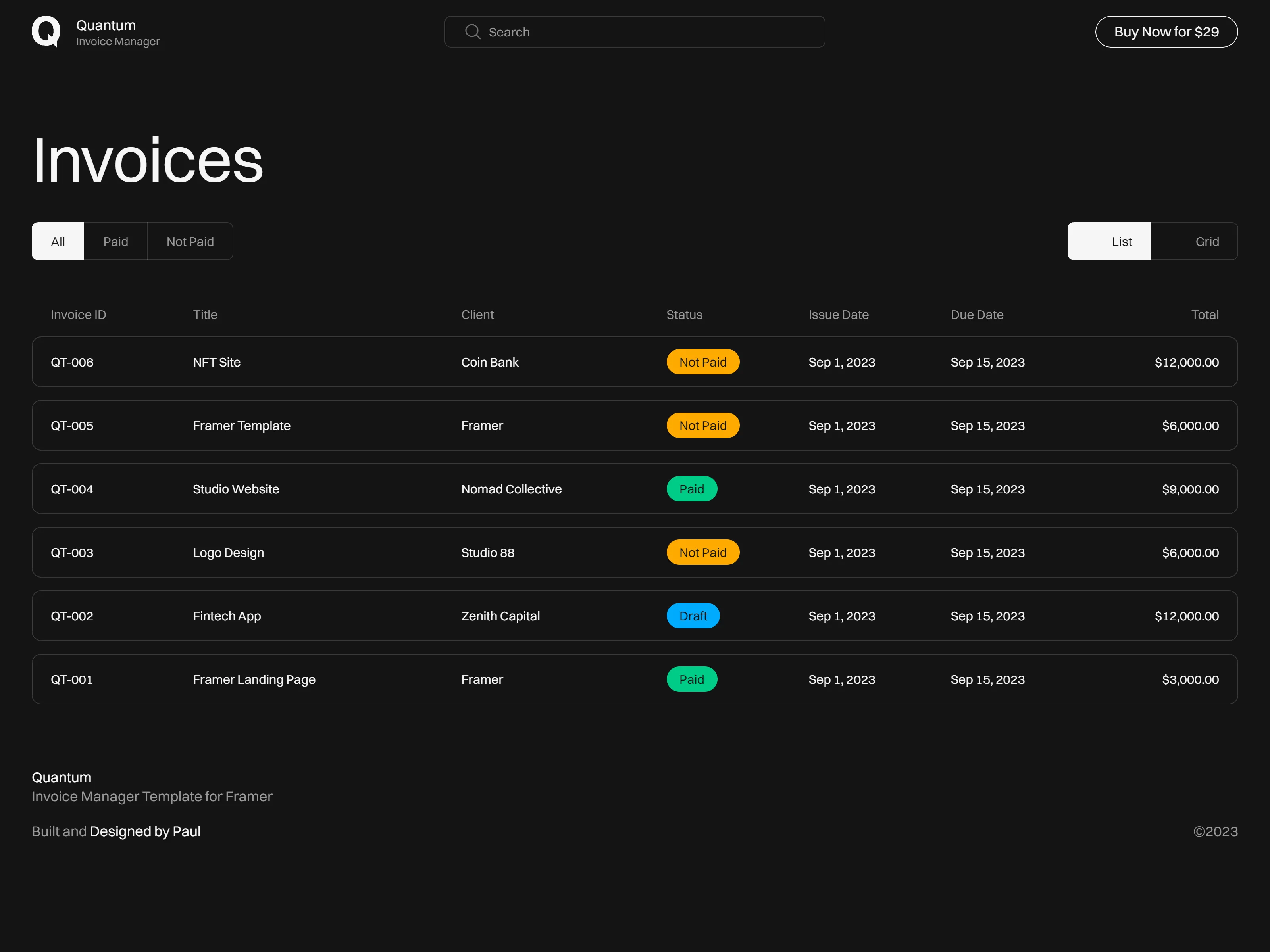Click the Sep 15, 2023 due date for QT-006
This screenshot has height=952, width=1270.
[x=987, y=362]
